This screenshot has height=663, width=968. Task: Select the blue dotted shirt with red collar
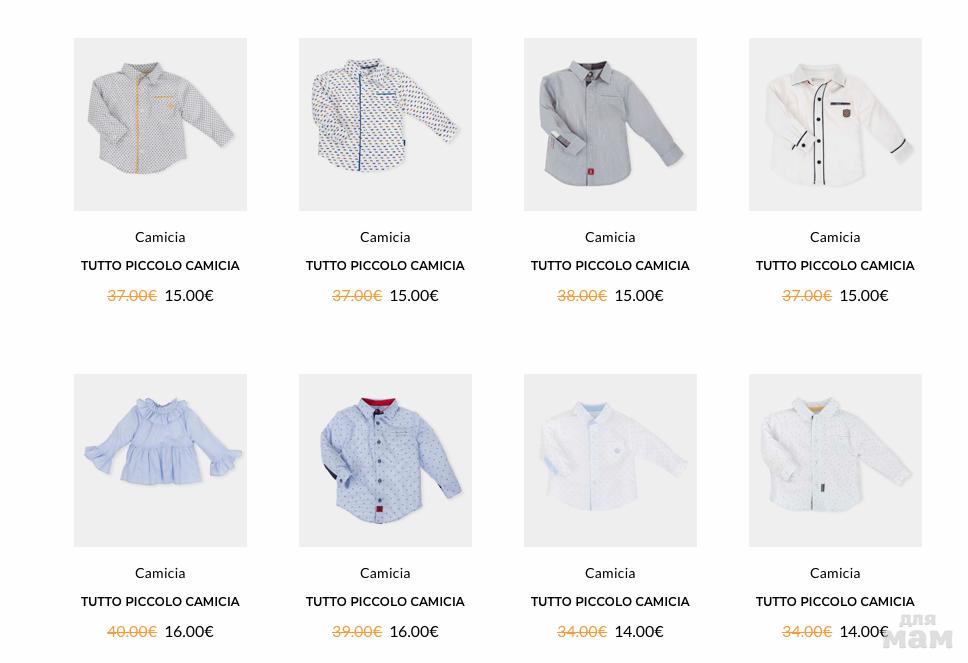pos(385,460)
